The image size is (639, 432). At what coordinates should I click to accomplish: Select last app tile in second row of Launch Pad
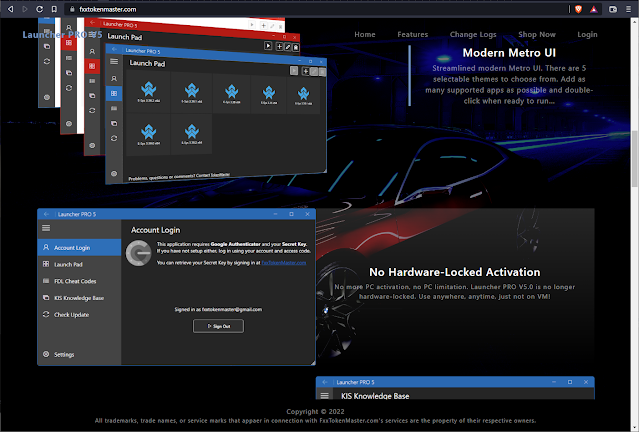192,135
